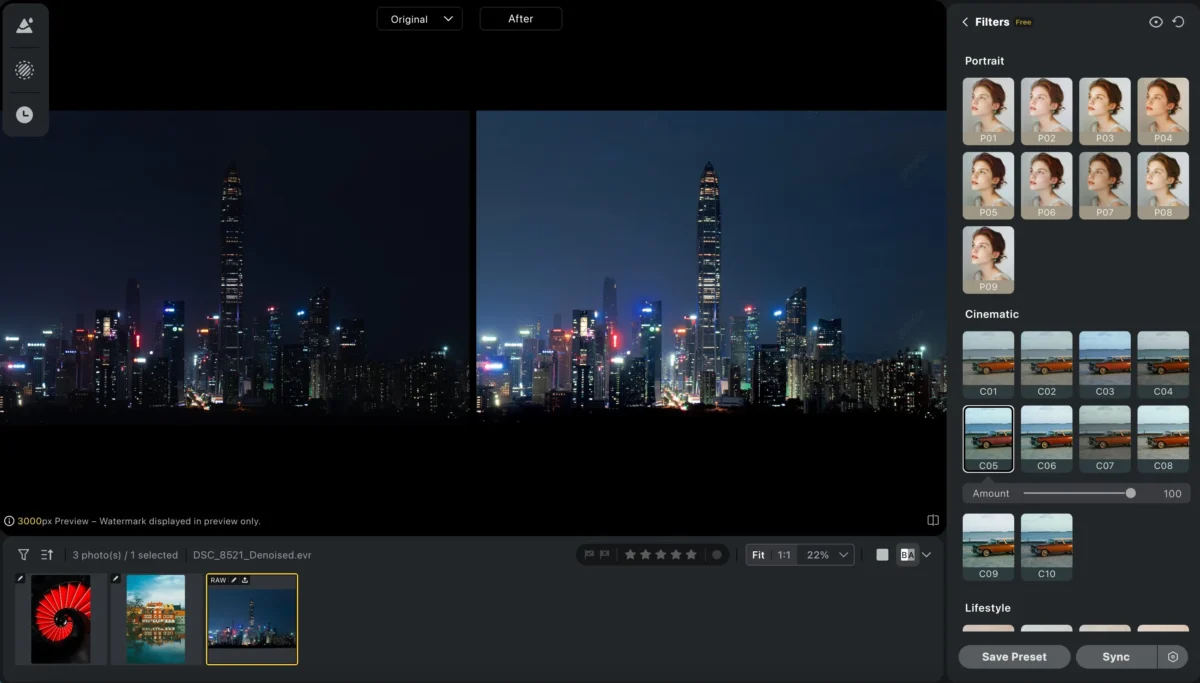Click the sort order icon
Image resolution: width=1200 pixels, height=683 pixels.
(47, 555)
